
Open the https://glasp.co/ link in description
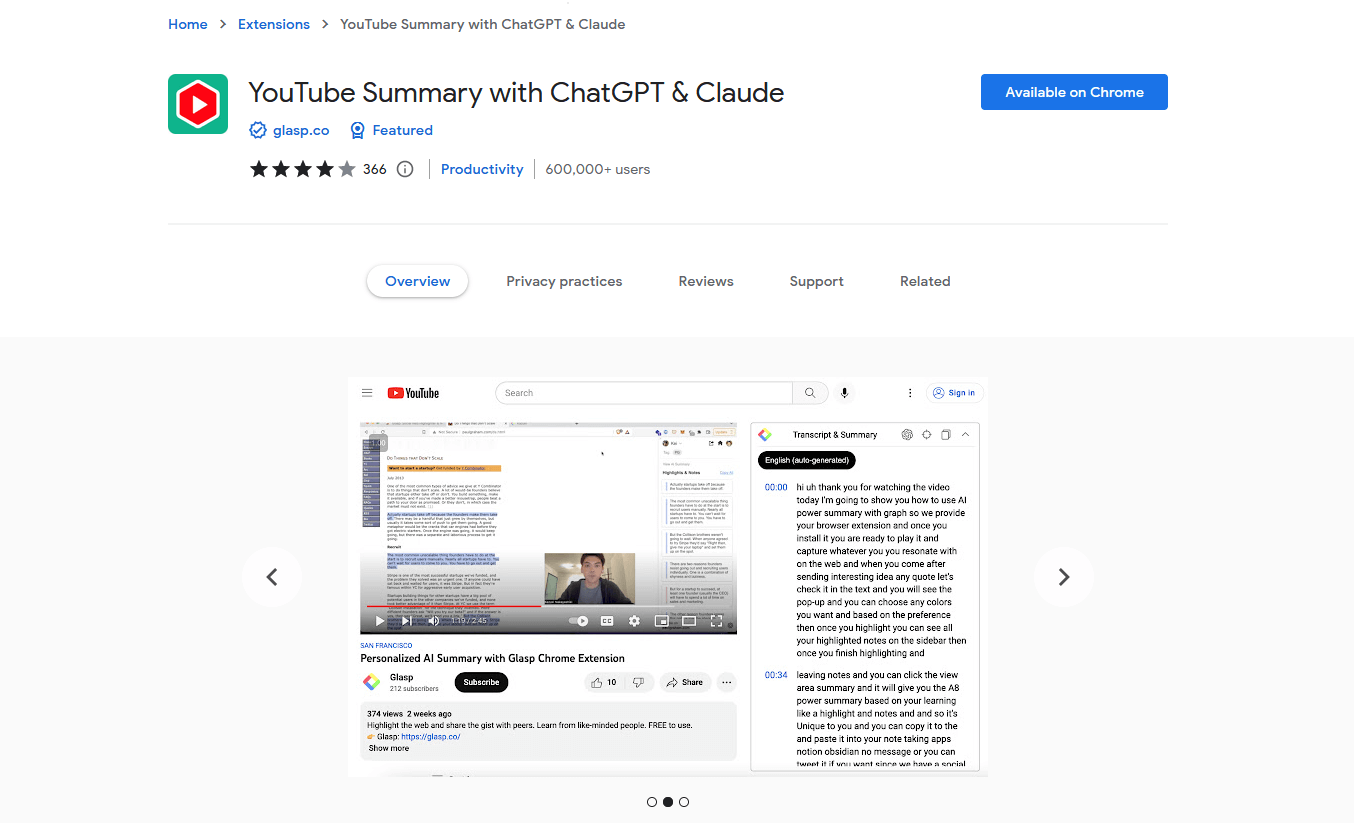[x=431, y=736]
